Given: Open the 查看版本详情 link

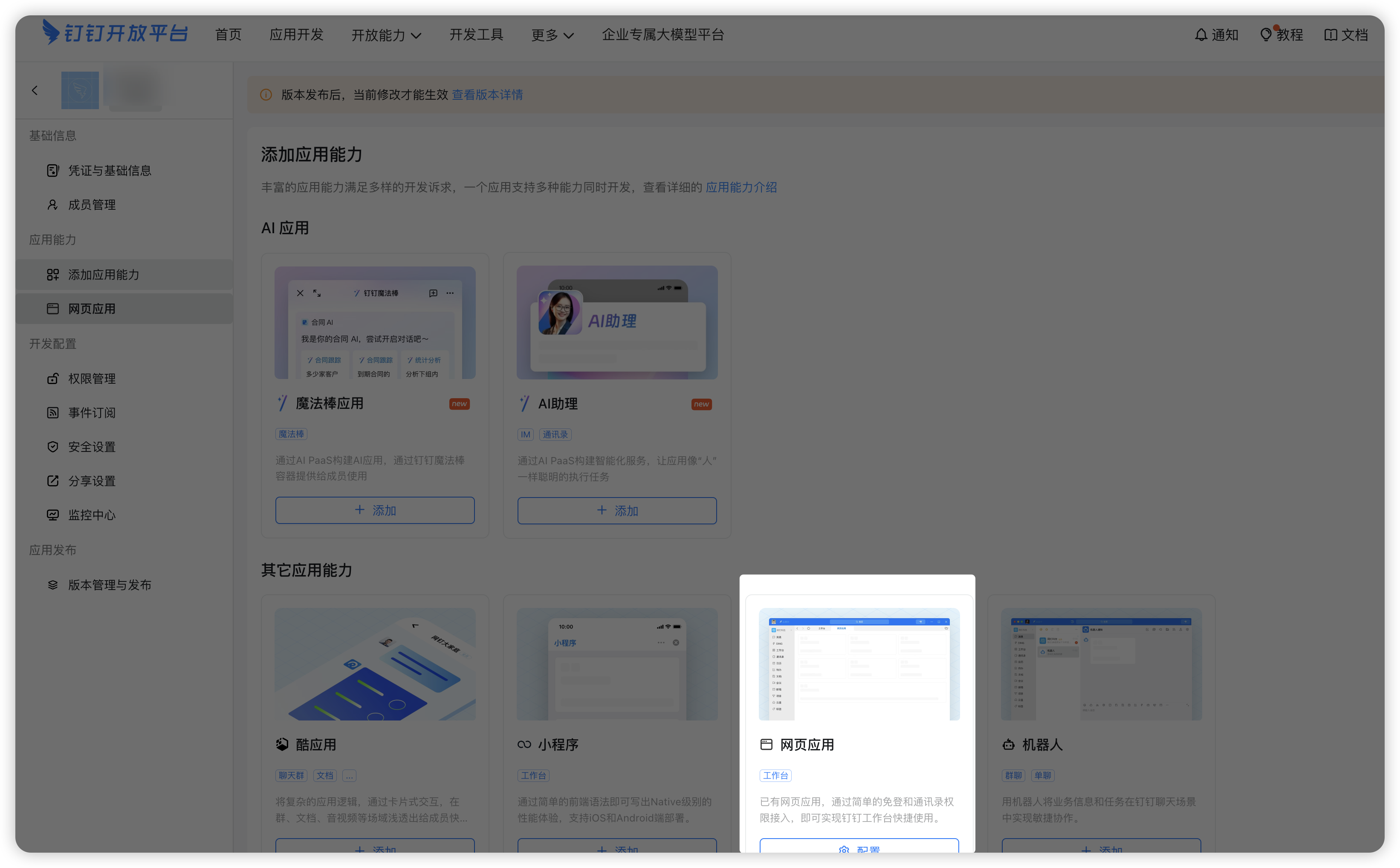Looking at the screenshot, I should tap(487, 95).
